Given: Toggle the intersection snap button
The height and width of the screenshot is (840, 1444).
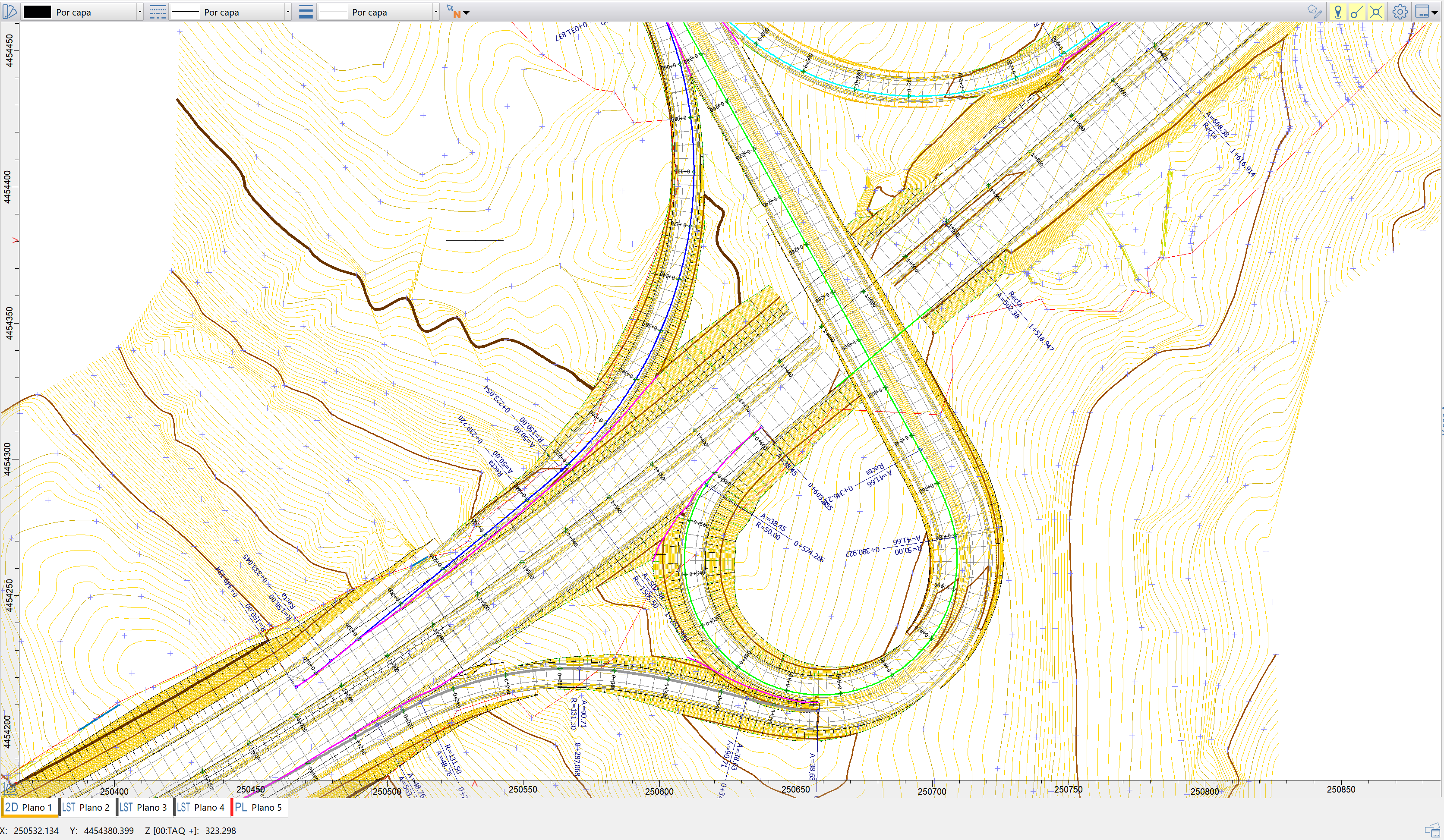Looking at the screenshot, I should (x=1376, y=12).
